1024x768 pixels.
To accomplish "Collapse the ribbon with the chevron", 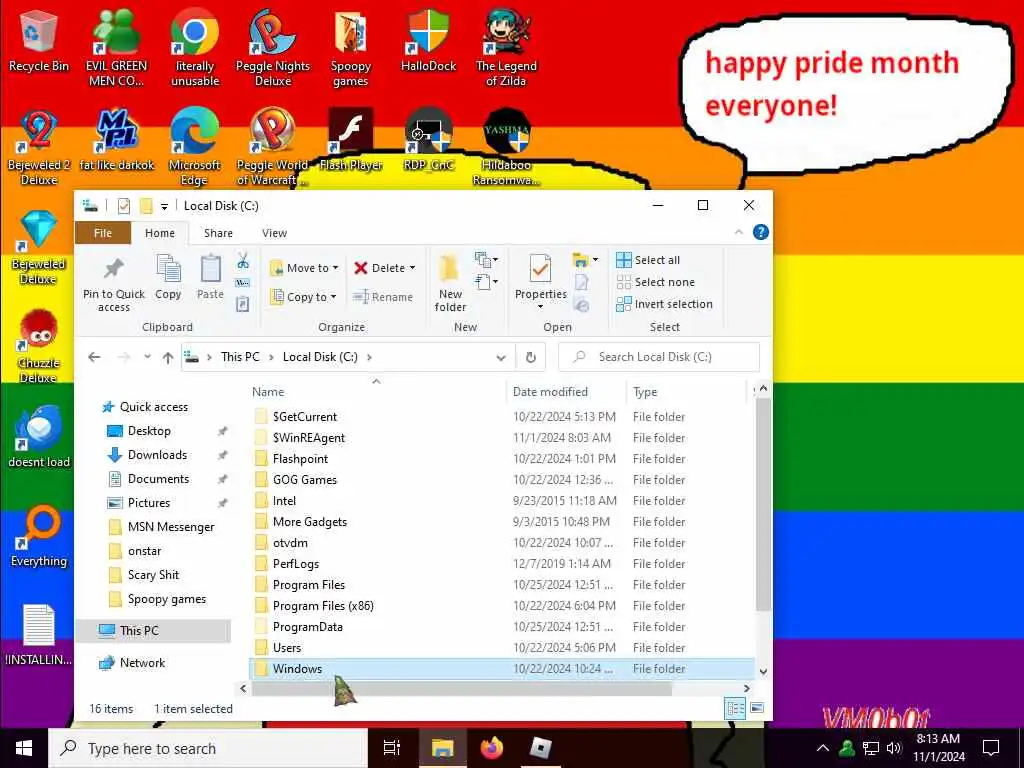I will tap(739, 232).
